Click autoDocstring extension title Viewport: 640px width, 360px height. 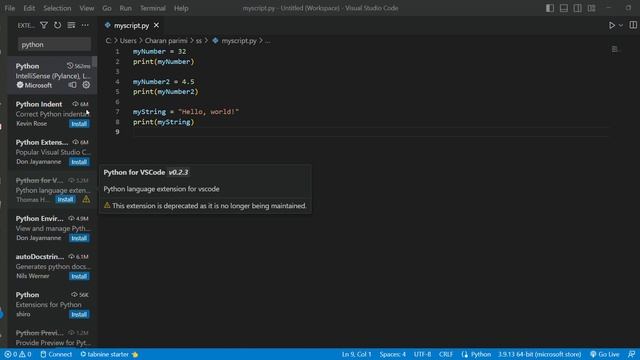click(x=40, y=257)
